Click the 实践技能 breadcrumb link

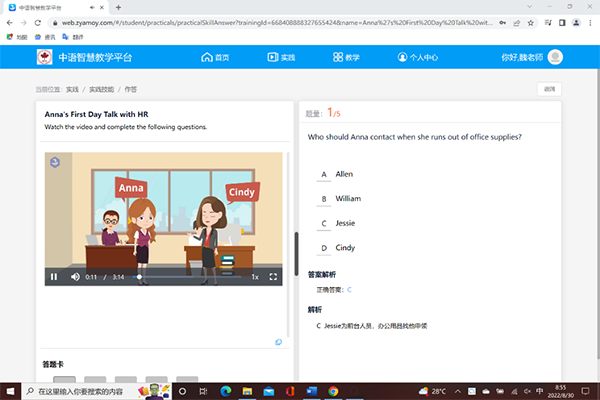coord(101,90)
